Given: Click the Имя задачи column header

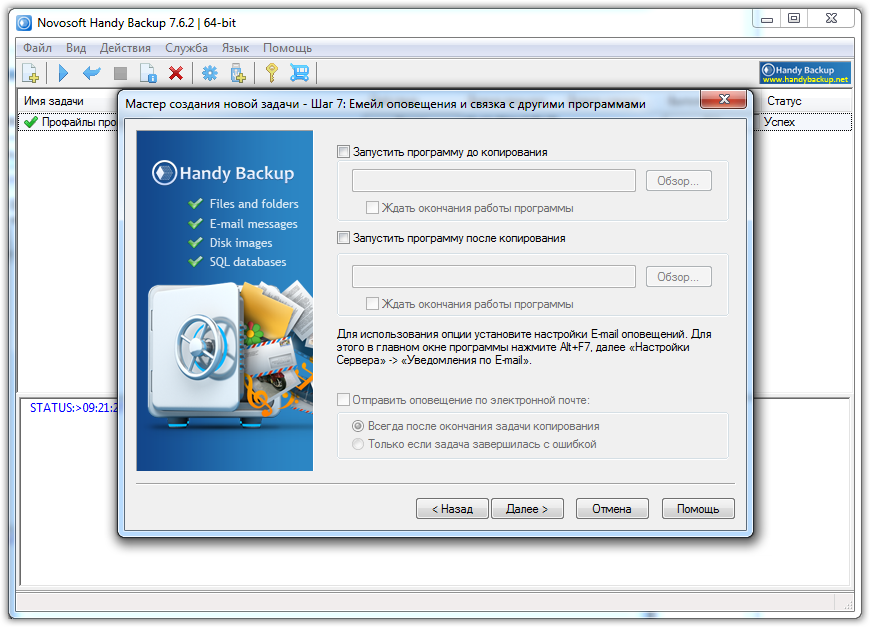Looking at the screenshot, I should tap(54, 101).
